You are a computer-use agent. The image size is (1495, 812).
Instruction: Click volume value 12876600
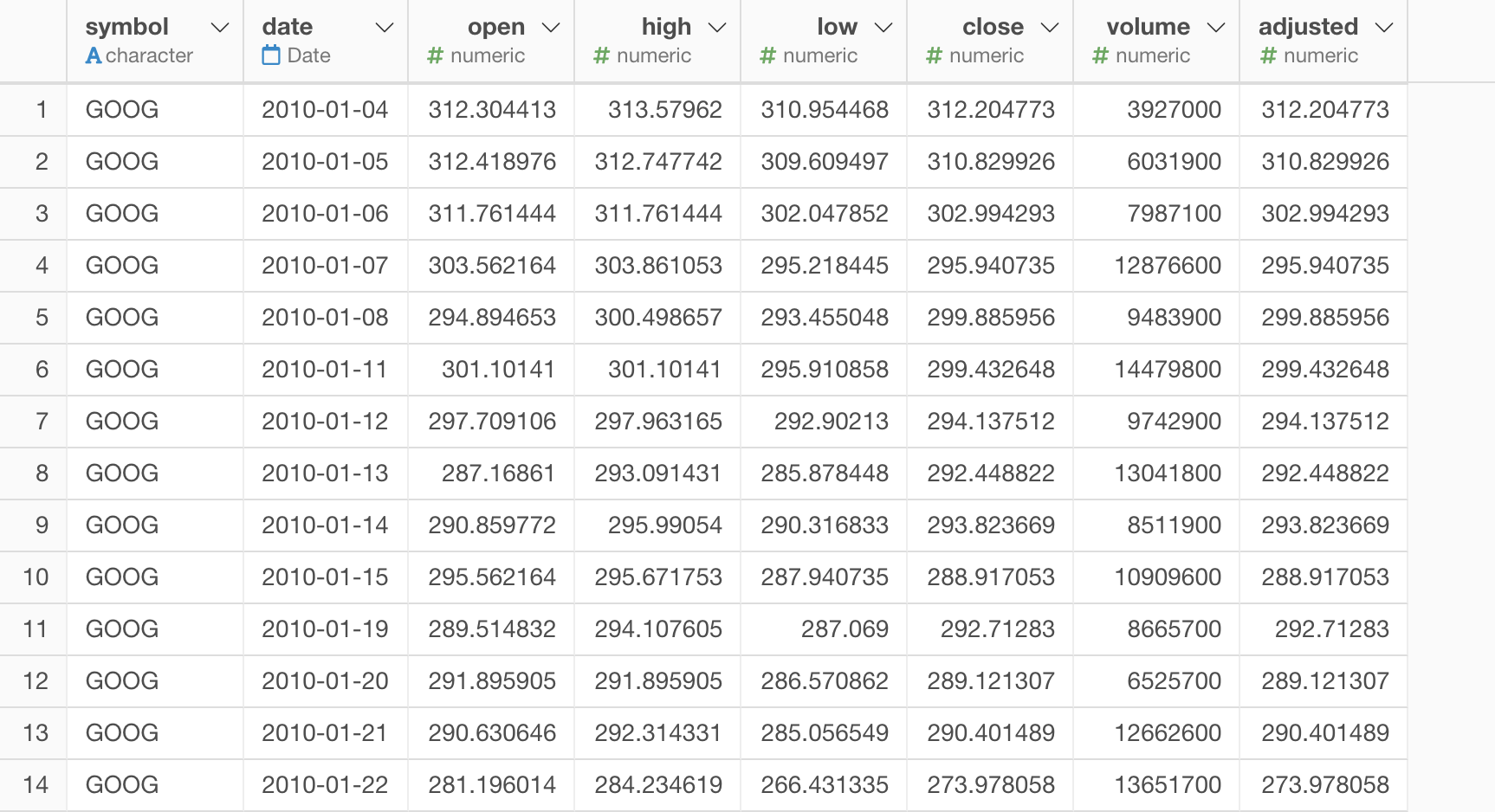tap(1168, 266)
